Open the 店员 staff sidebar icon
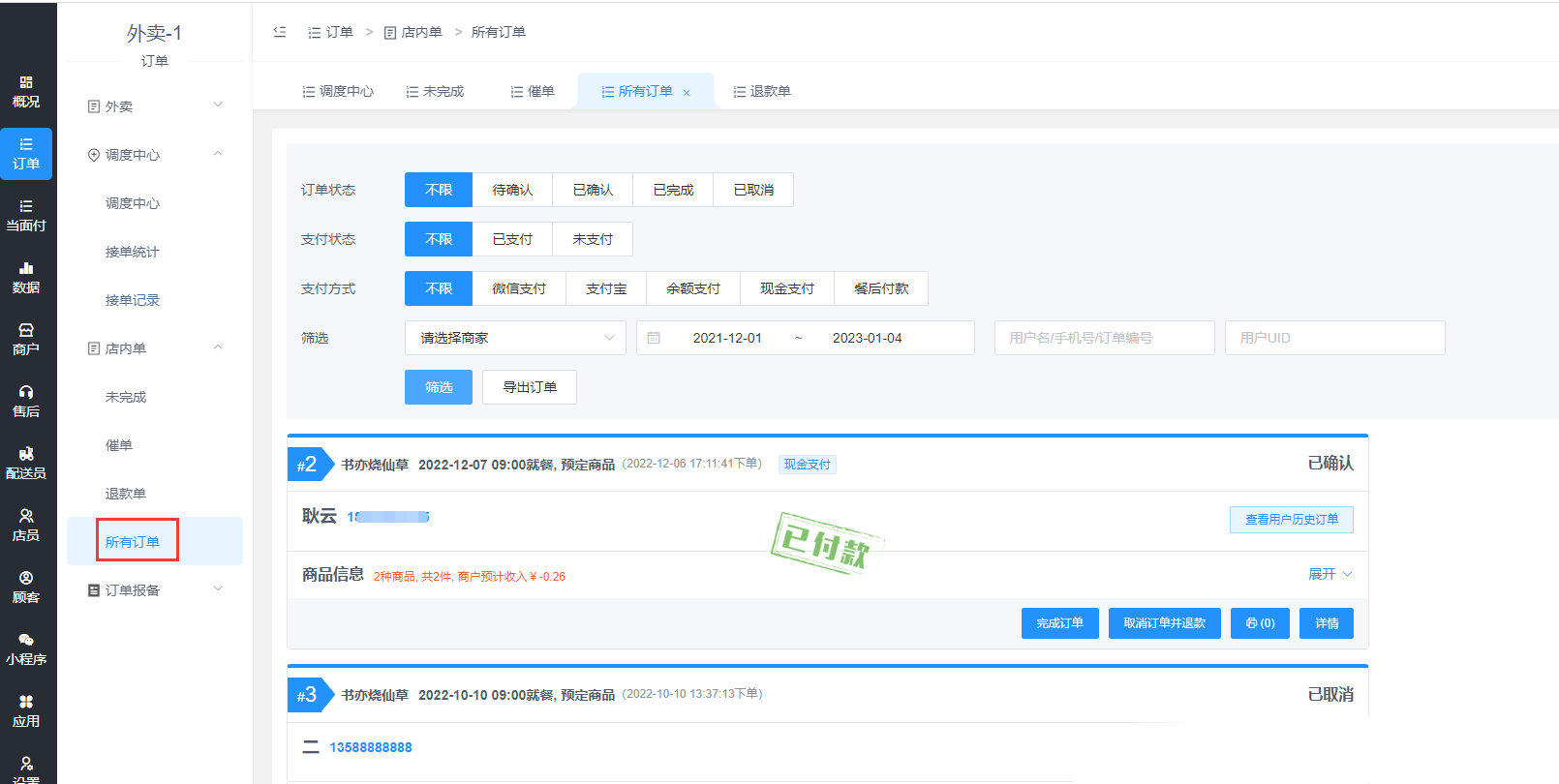 click(26, 526)
